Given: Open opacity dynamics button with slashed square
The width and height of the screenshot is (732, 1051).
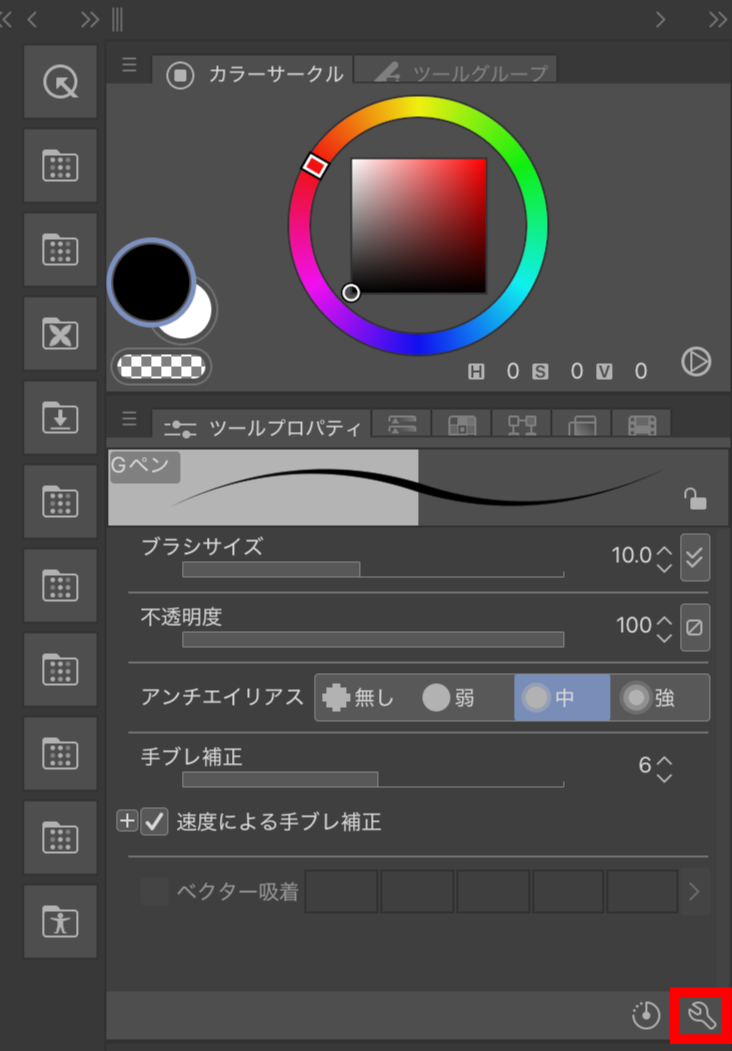Looking at the screenshot, I should click(x=695, y=627).
